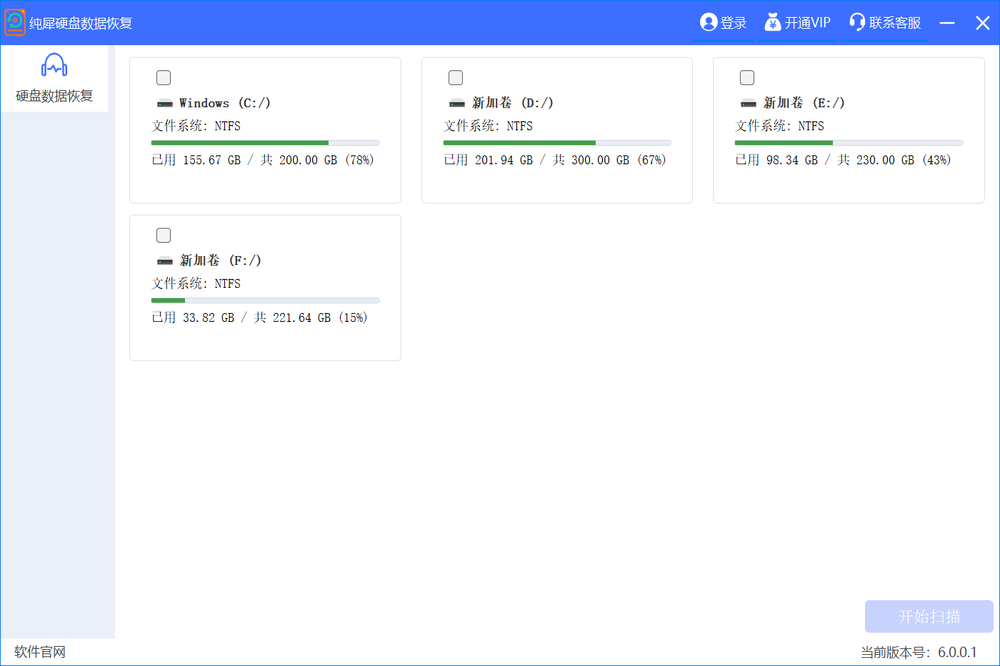The image size is (1000, 666).
Task: Click the login user icon
Action: click(709, 22)
